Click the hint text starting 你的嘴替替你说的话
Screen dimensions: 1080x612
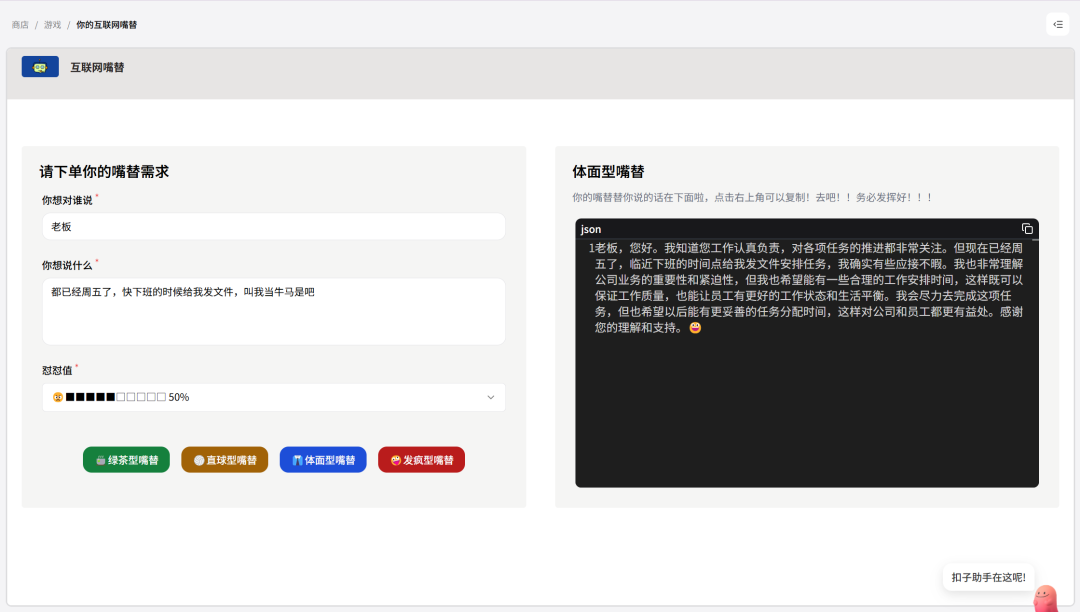[x=752, y=198]
